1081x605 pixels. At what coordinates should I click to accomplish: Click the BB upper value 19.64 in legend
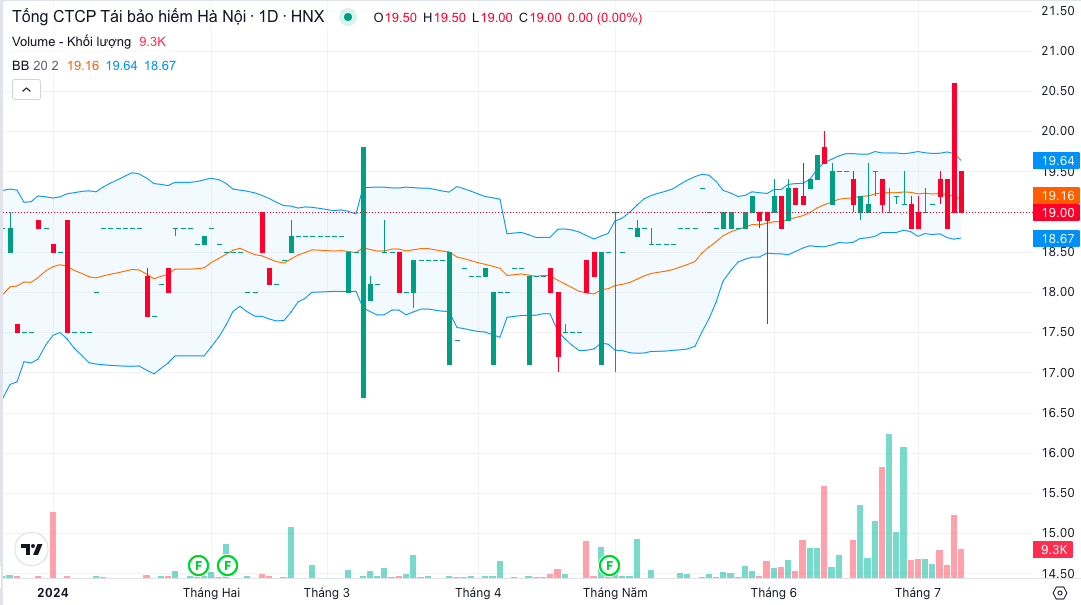(x=121, y=65)
